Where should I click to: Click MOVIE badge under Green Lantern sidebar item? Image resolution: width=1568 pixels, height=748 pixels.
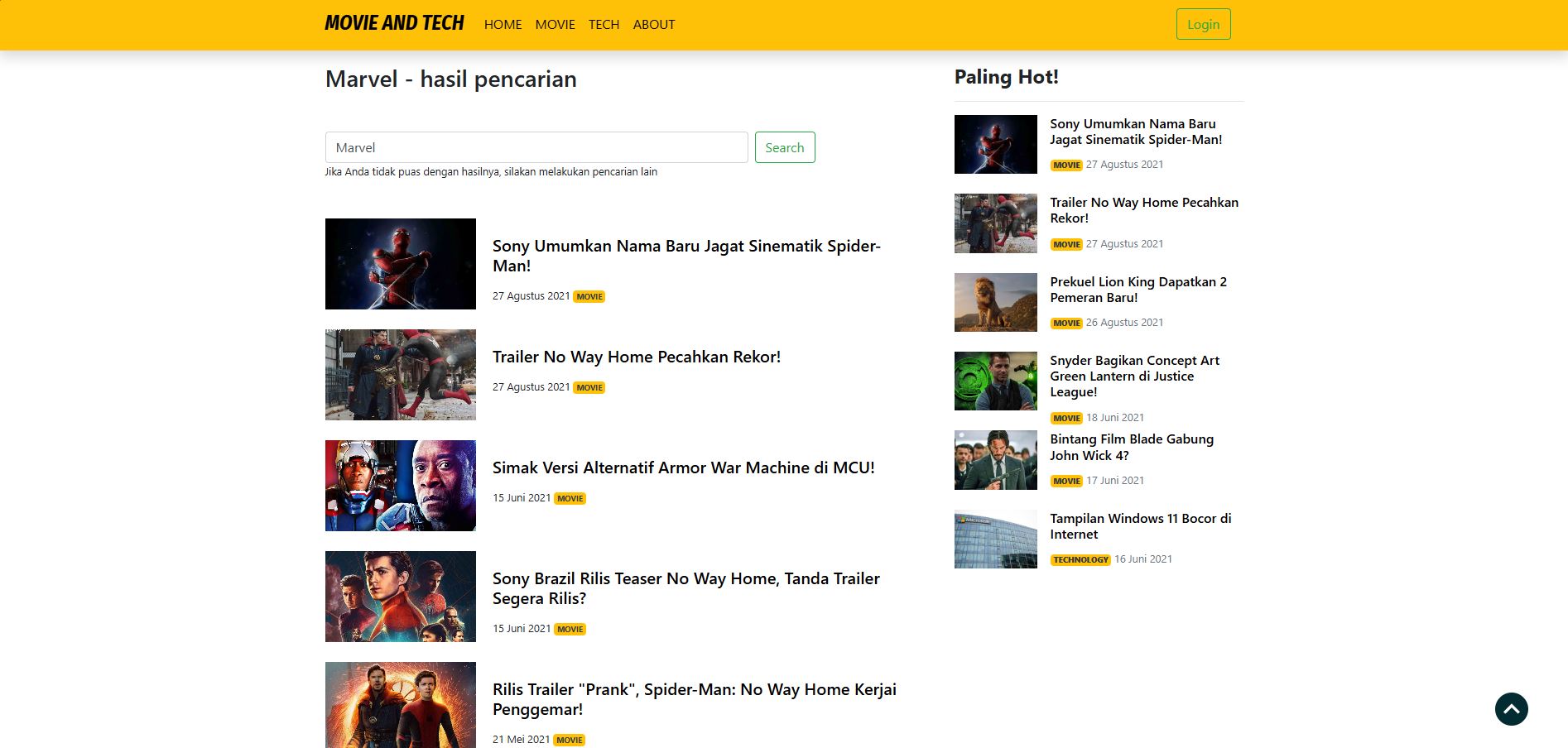click(x=1066, y=419)
